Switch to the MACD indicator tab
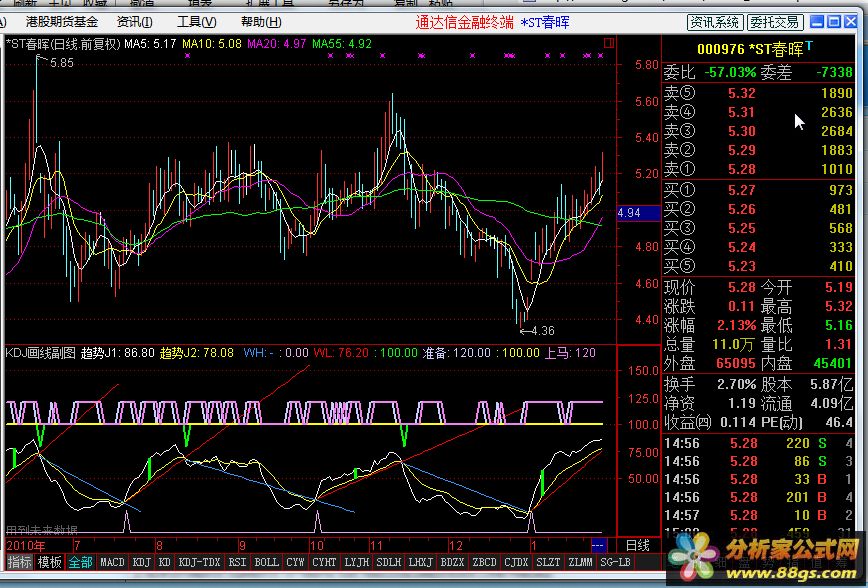 click(x=112, y=562)
